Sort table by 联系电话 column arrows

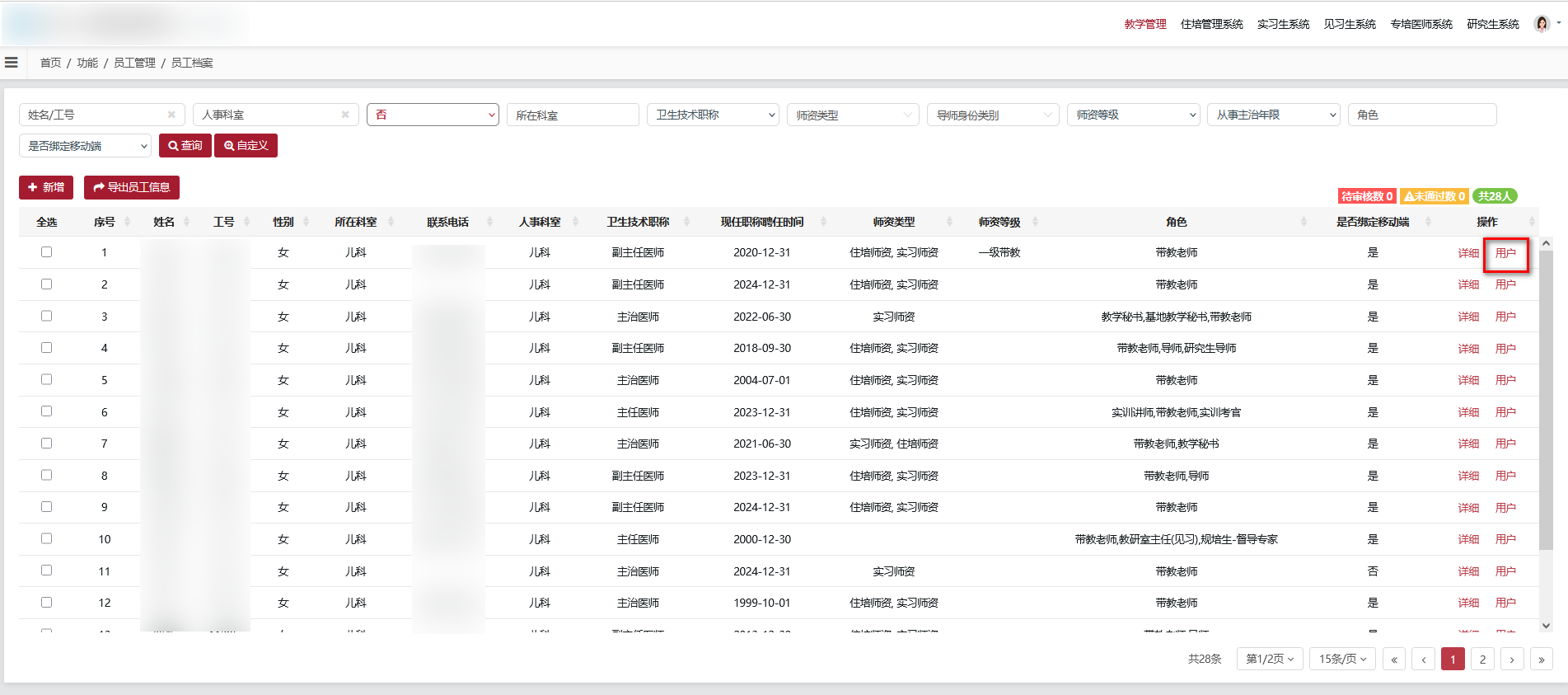pyautogui.click(x=489, y=222)
